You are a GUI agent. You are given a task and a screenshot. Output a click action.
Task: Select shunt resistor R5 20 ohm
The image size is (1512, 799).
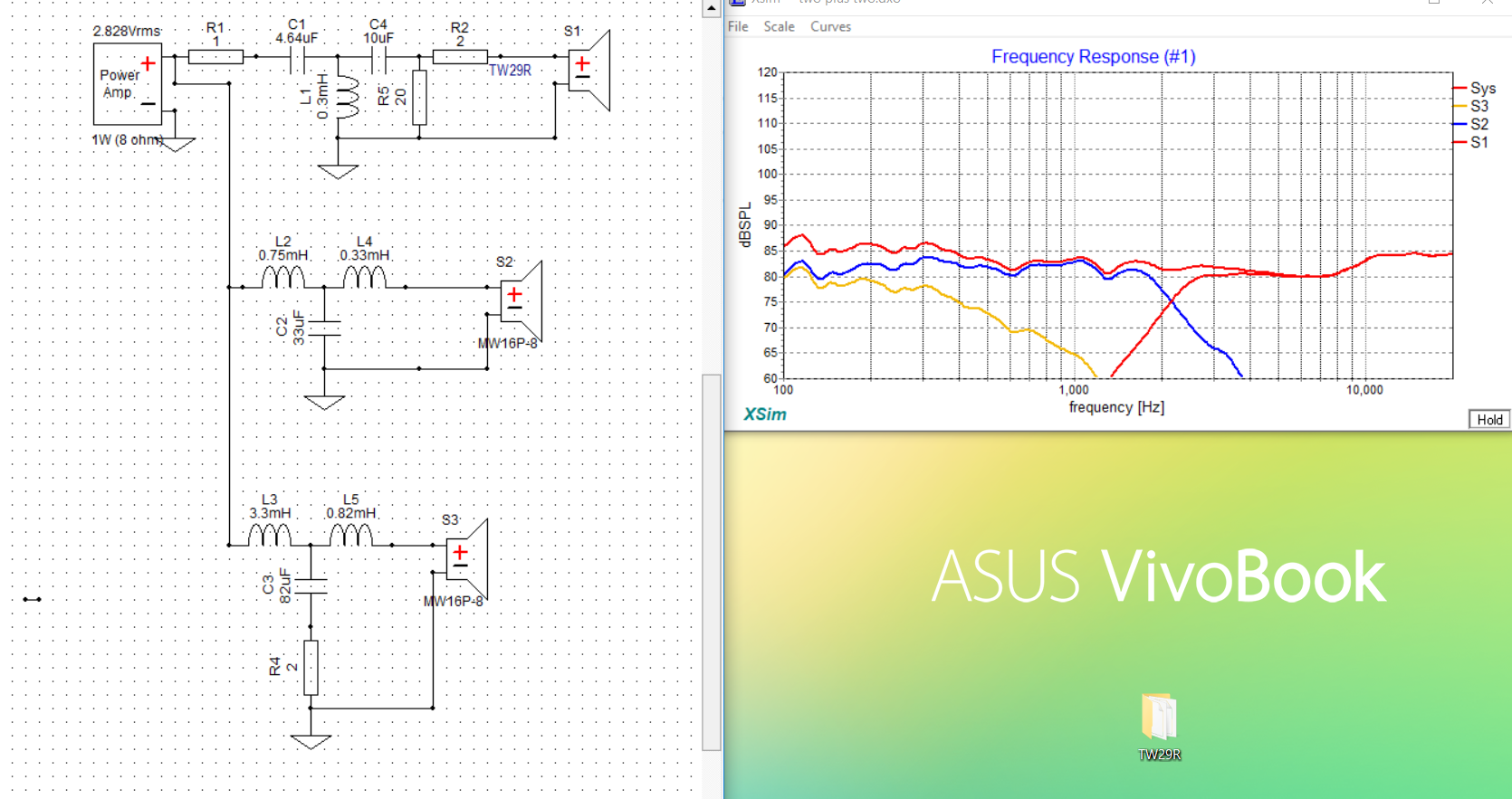(x=419, y=98)
